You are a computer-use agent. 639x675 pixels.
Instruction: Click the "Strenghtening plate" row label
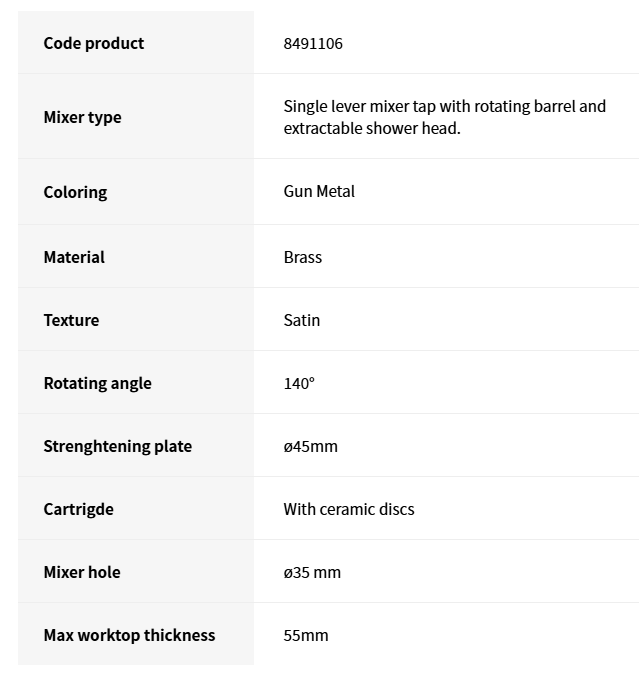tap(117, 446)
